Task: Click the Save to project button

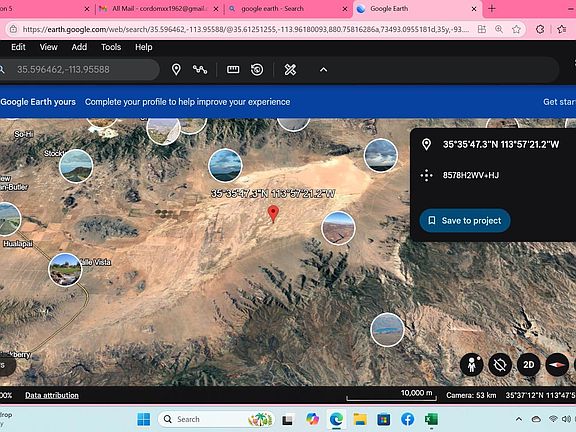Action: tap(465, 220)
